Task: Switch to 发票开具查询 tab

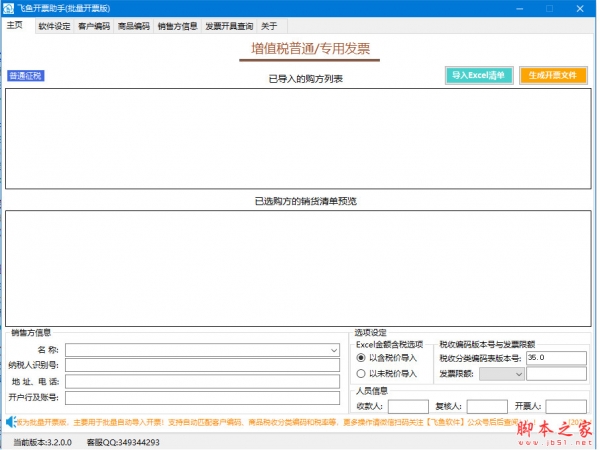Action: [229, 26]
